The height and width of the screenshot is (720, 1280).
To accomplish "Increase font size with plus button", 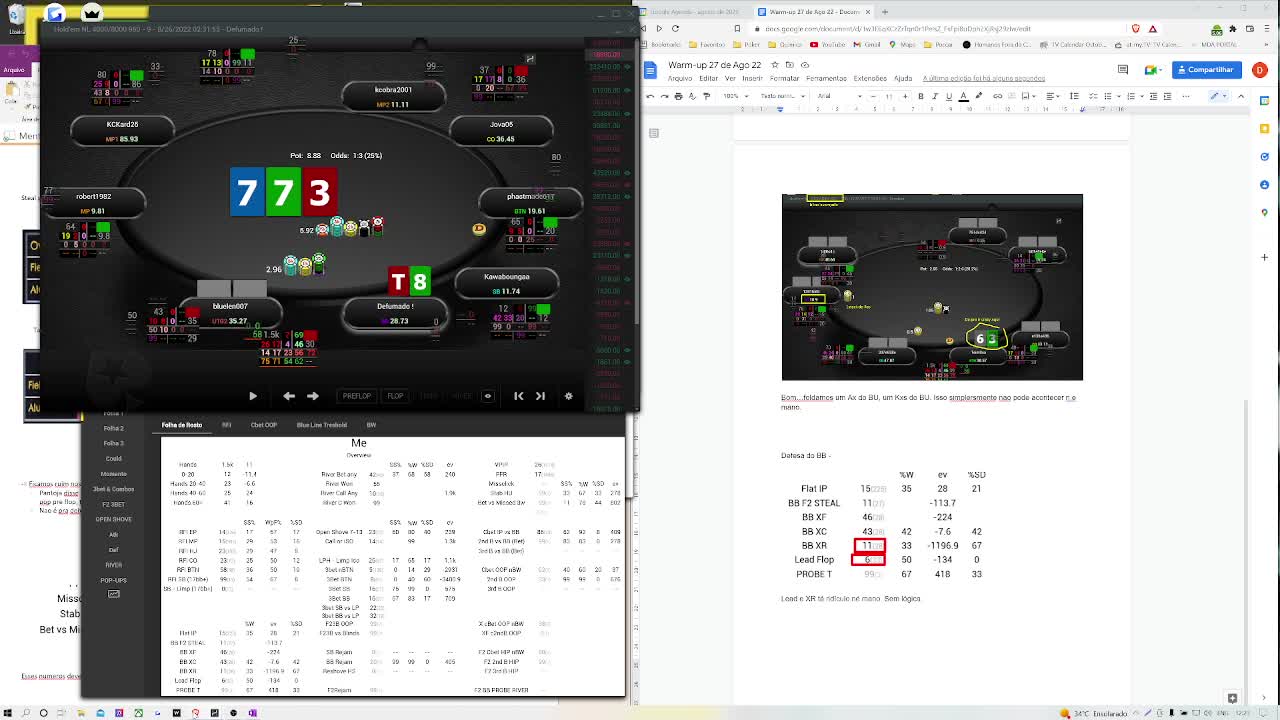I will coord(905,97).
